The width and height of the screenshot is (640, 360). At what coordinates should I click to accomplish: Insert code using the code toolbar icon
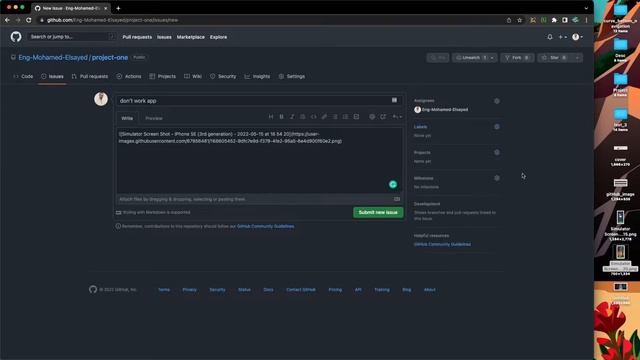click(313, 117)
